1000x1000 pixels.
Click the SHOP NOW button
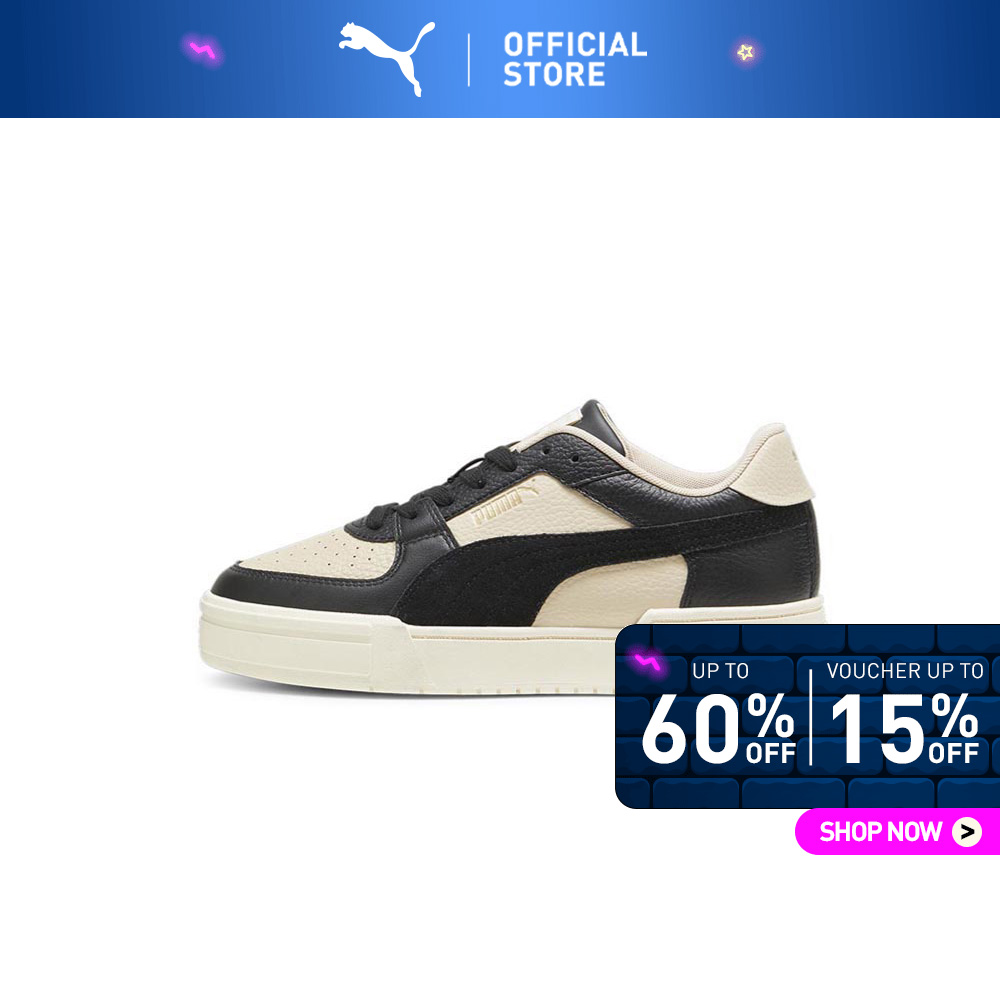pyautogui.click(x=897, y=831)
